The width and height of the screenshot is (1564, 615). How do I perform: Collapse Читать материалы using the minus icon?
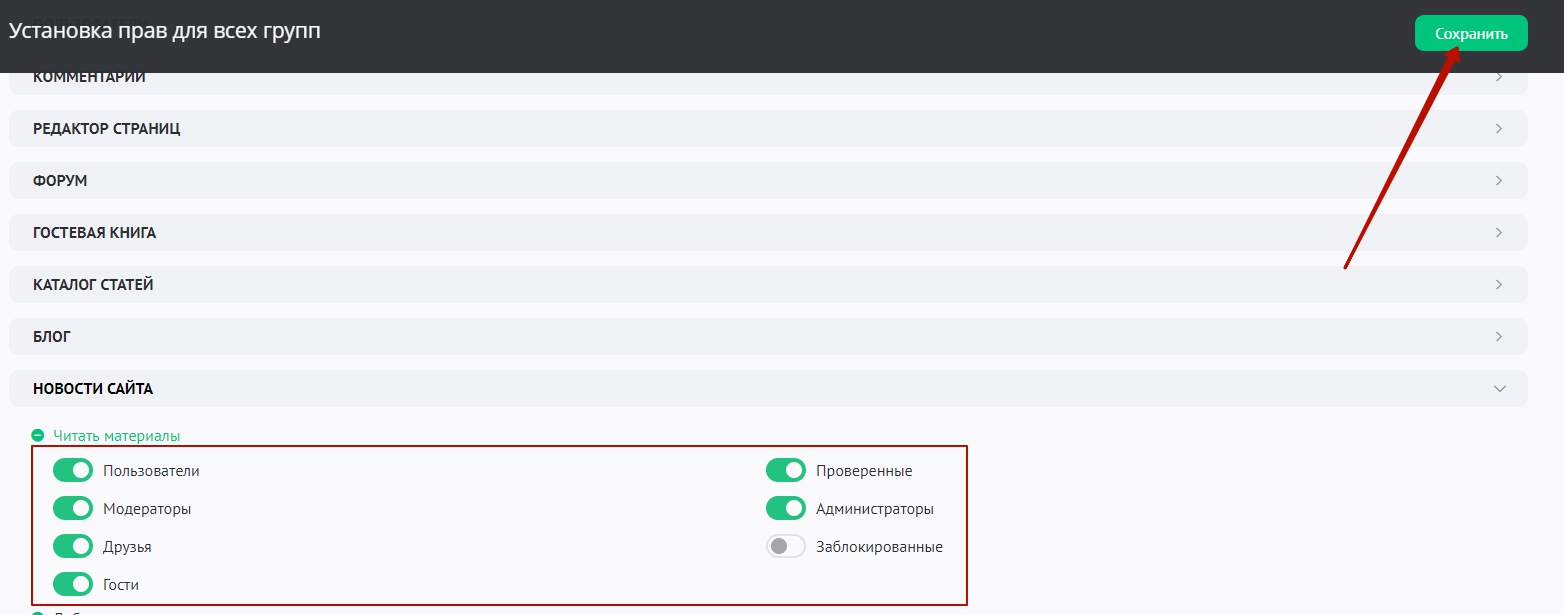pos(38,436)
